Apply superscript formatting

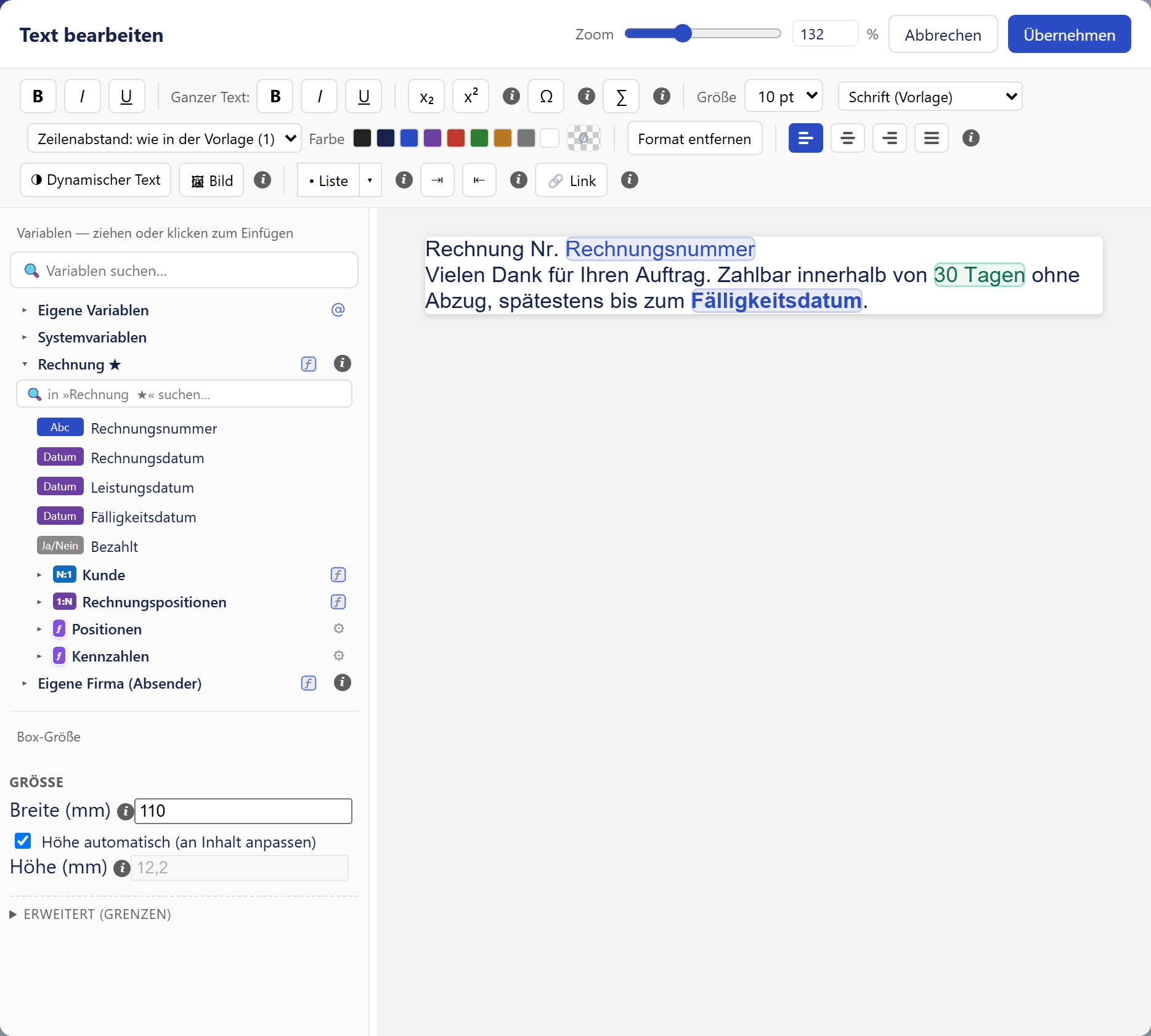point(471,97)
